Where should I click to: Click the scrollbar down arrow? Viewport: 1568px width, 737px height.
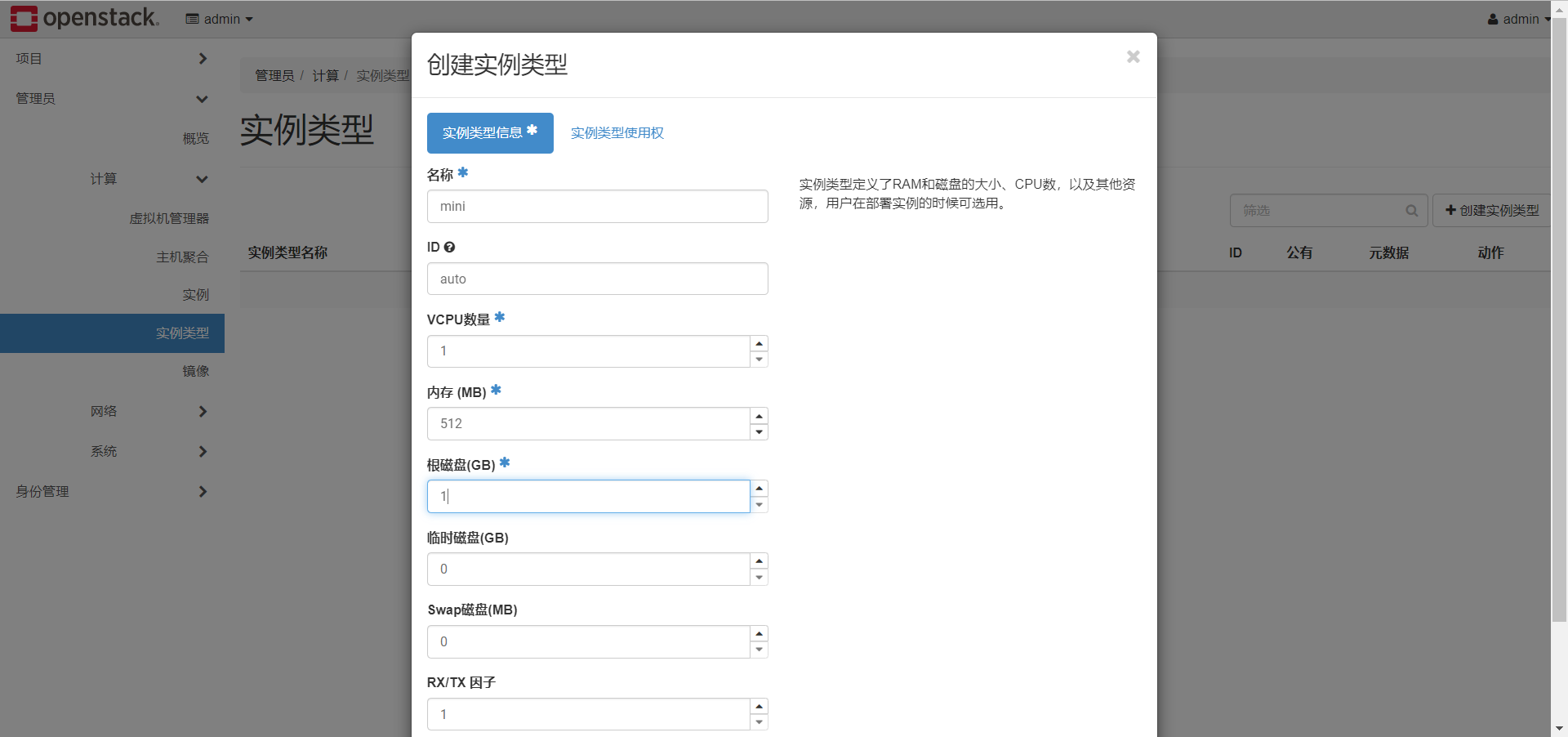click(x=1559, y=728)
